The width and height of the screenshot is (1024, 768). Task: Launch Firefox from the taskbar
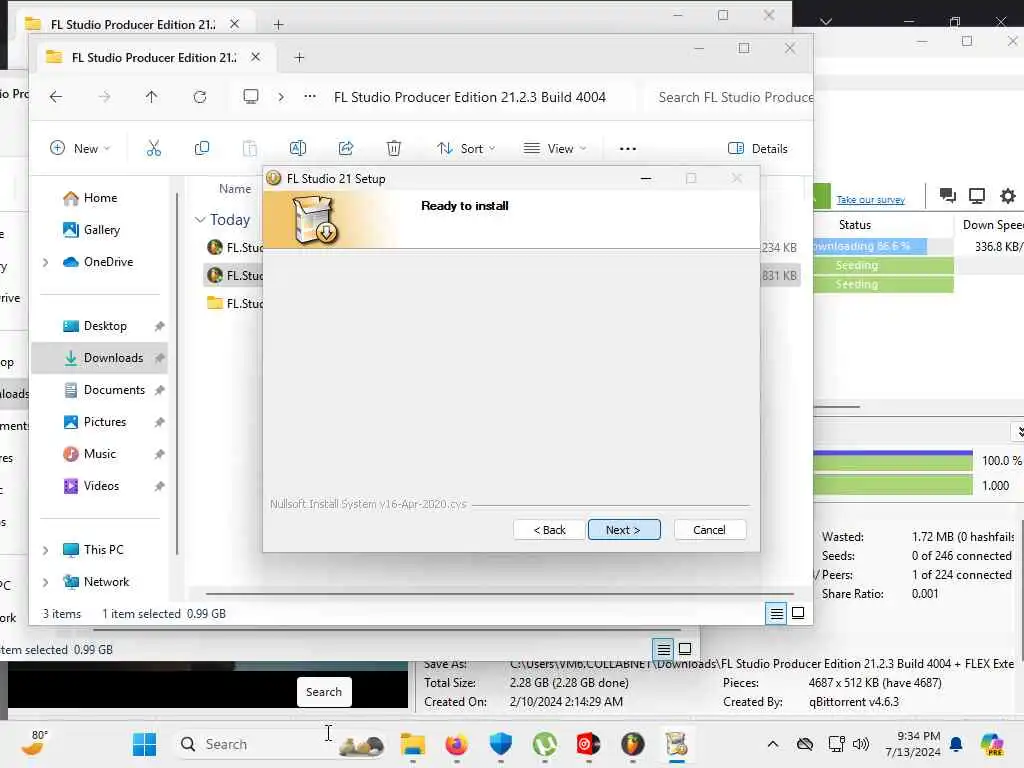(x=456, y=744)
